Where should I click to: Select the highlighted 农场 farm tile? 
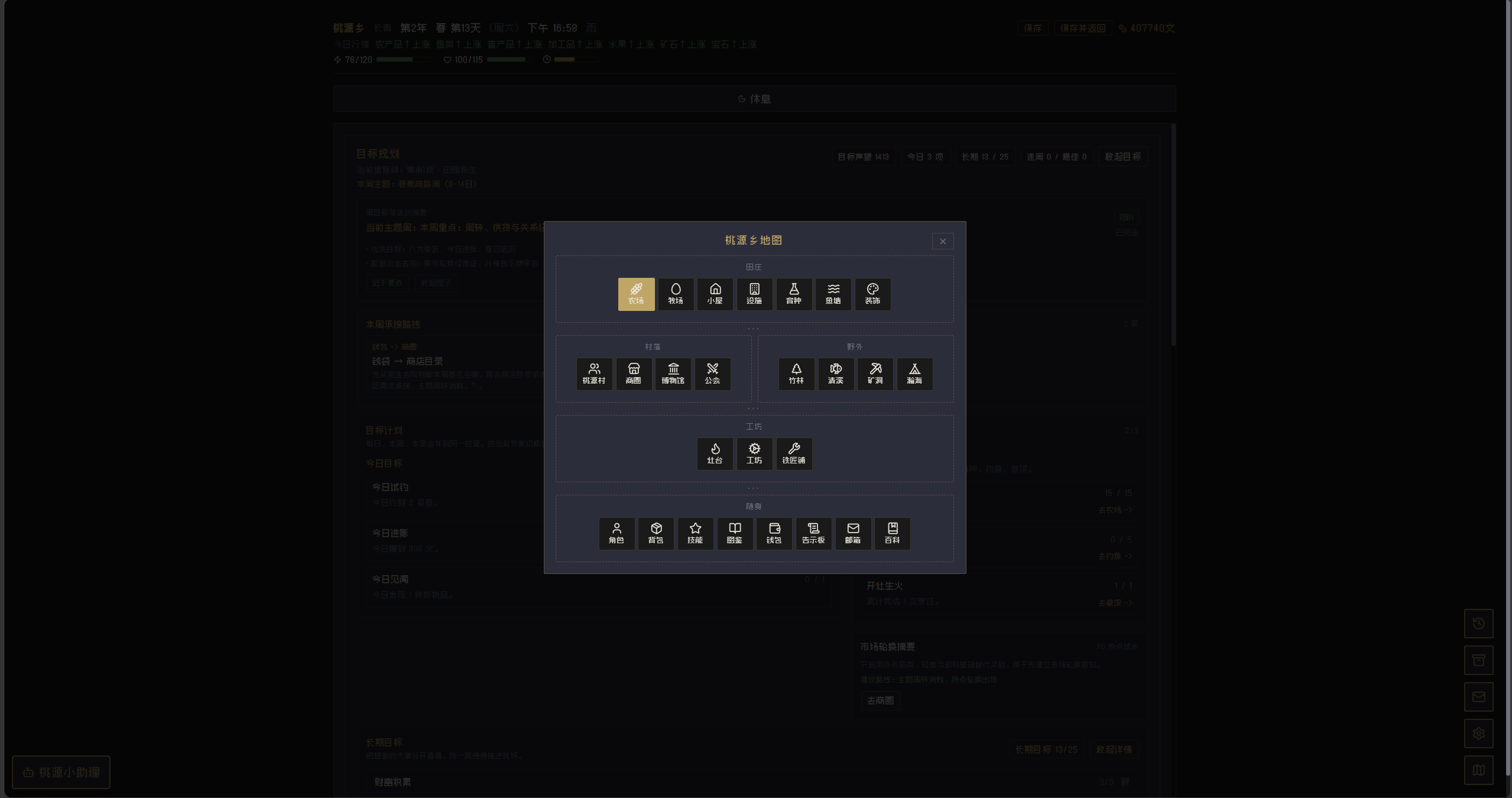(x=636, y=294)
